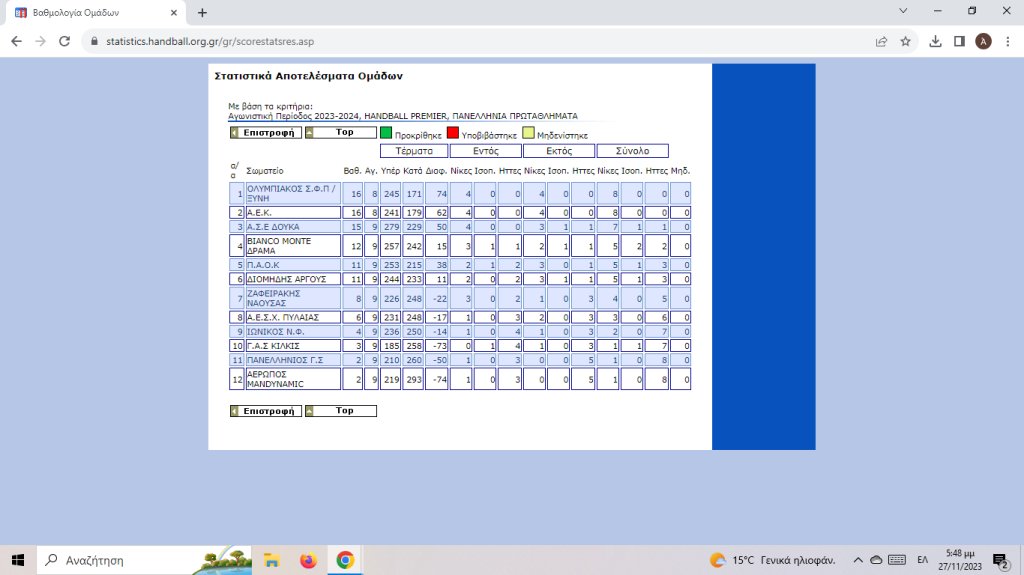
Task: Open File Explorer from the taskbar
Action: coord(271,560)
